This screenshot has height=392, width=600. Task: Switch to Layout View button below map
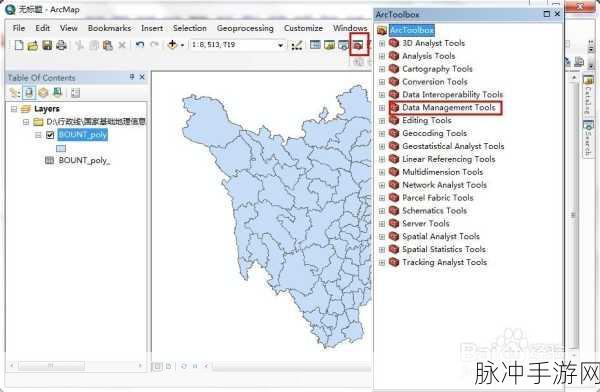coord(168,366)
